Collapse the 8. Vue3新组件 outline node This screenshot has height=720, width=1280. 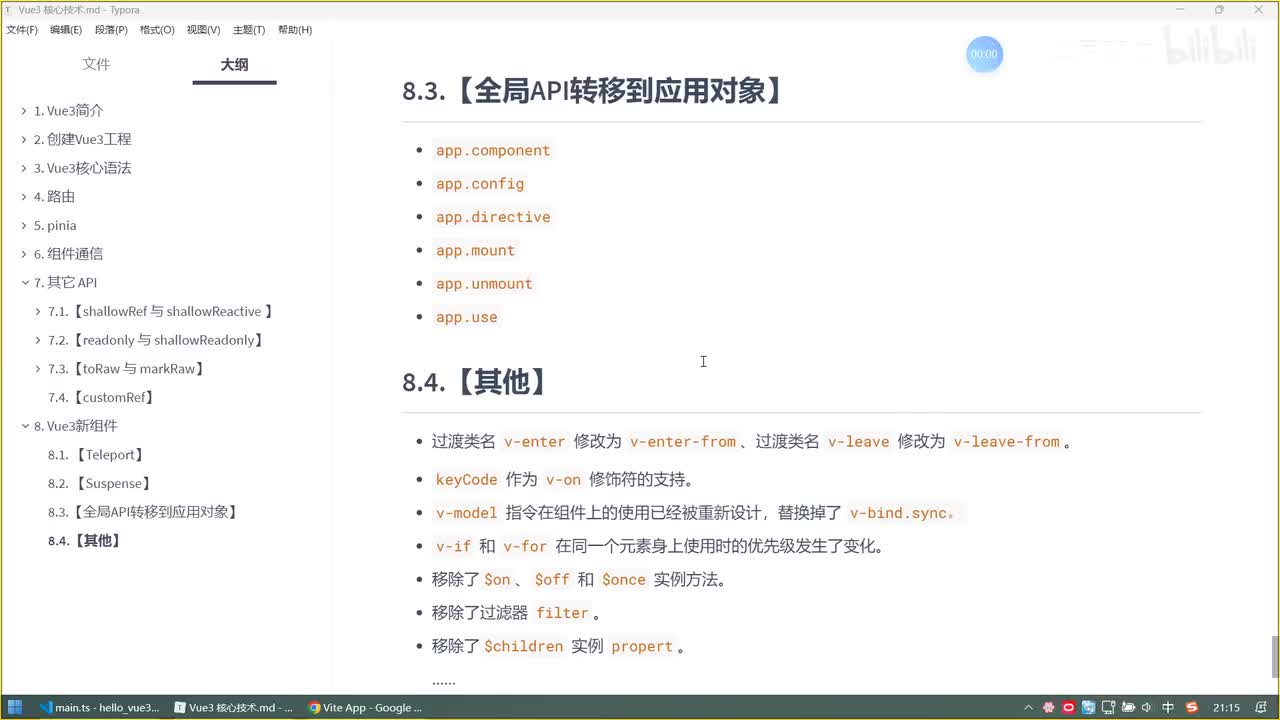click(x=24, y=426)
